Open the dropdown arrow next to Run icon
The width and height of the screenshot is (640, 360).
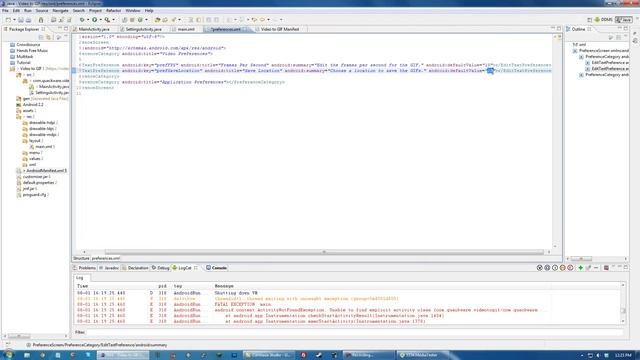coord(100,20)
